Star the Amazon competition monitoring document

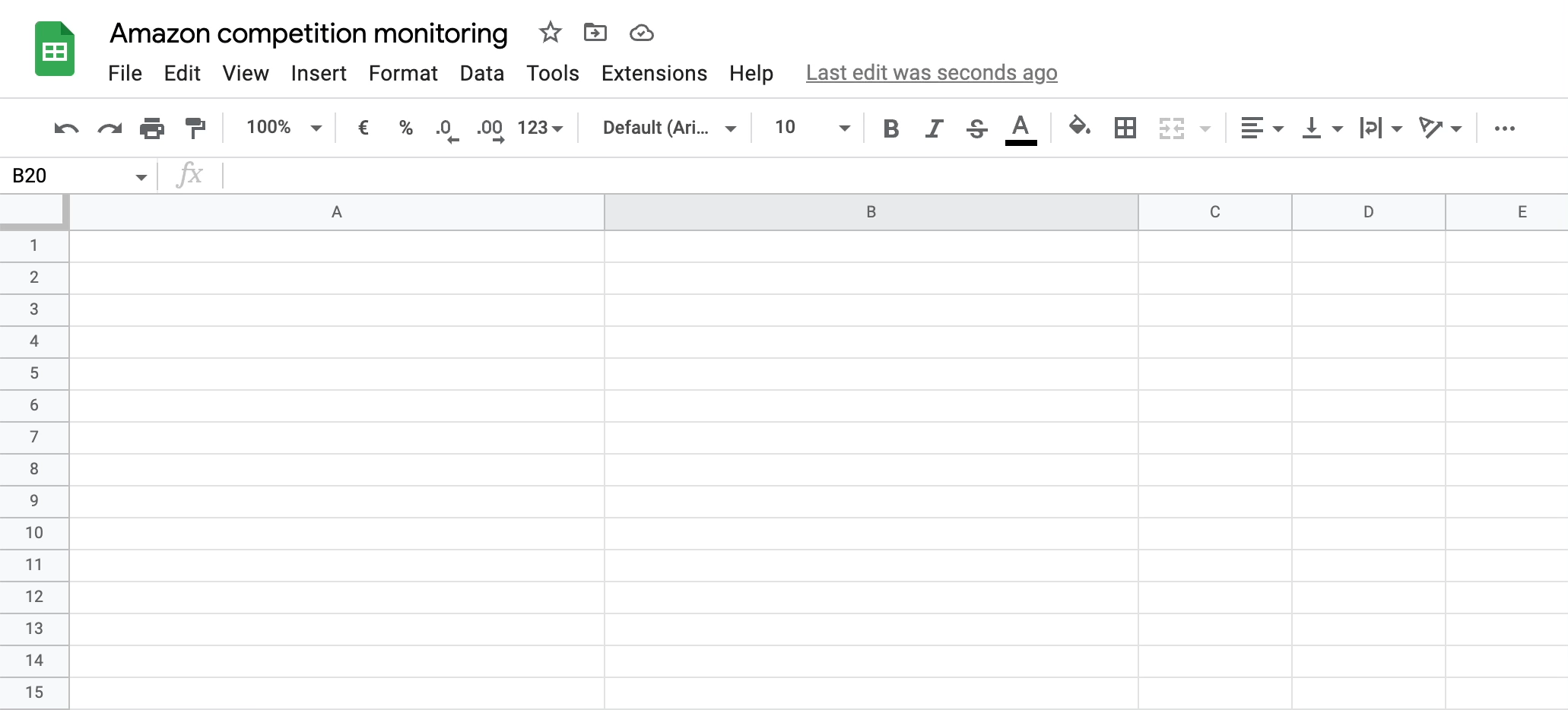pos(550,33)
